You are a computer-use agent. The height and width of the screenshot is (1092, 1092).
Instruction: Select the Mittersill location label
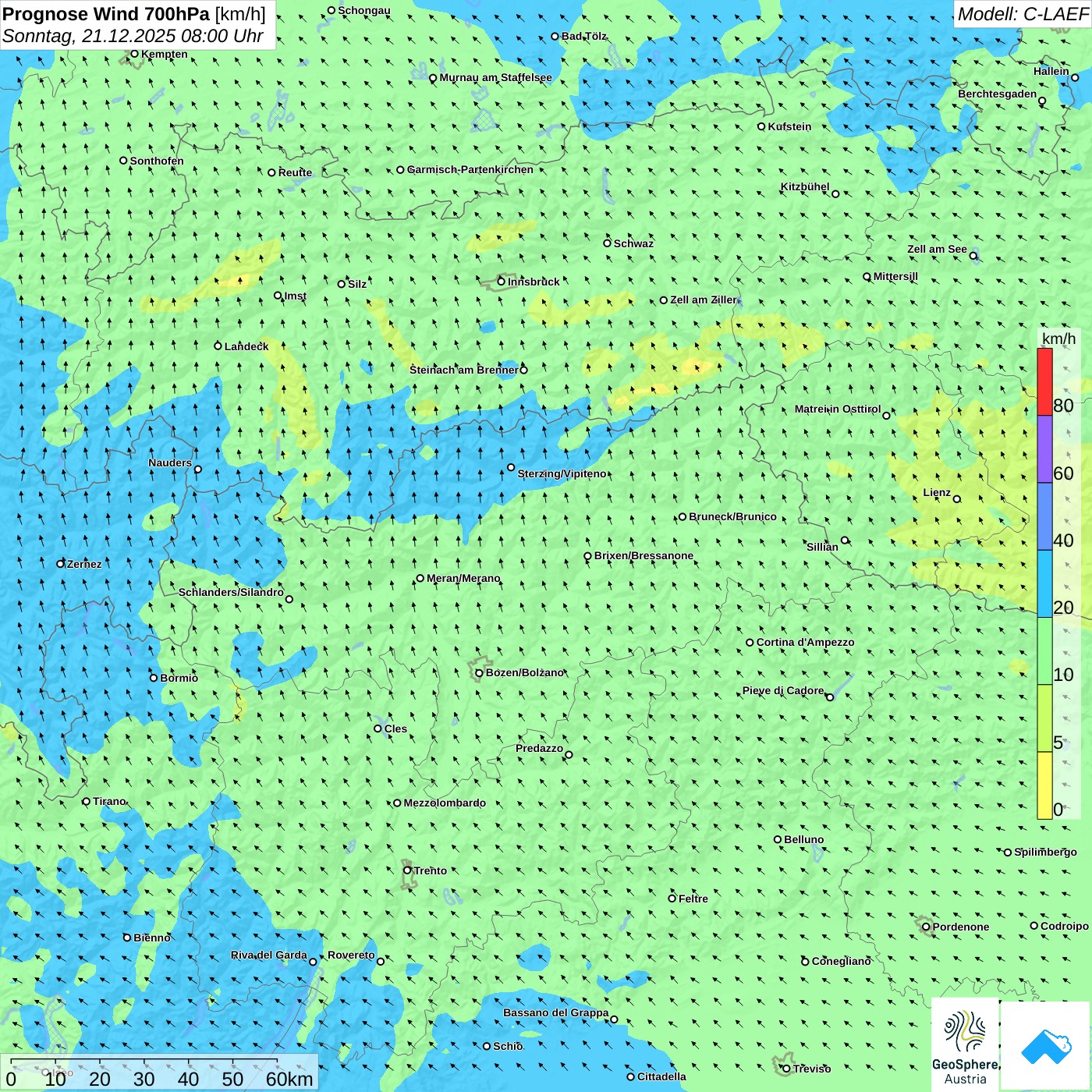[x=895, y=276]
